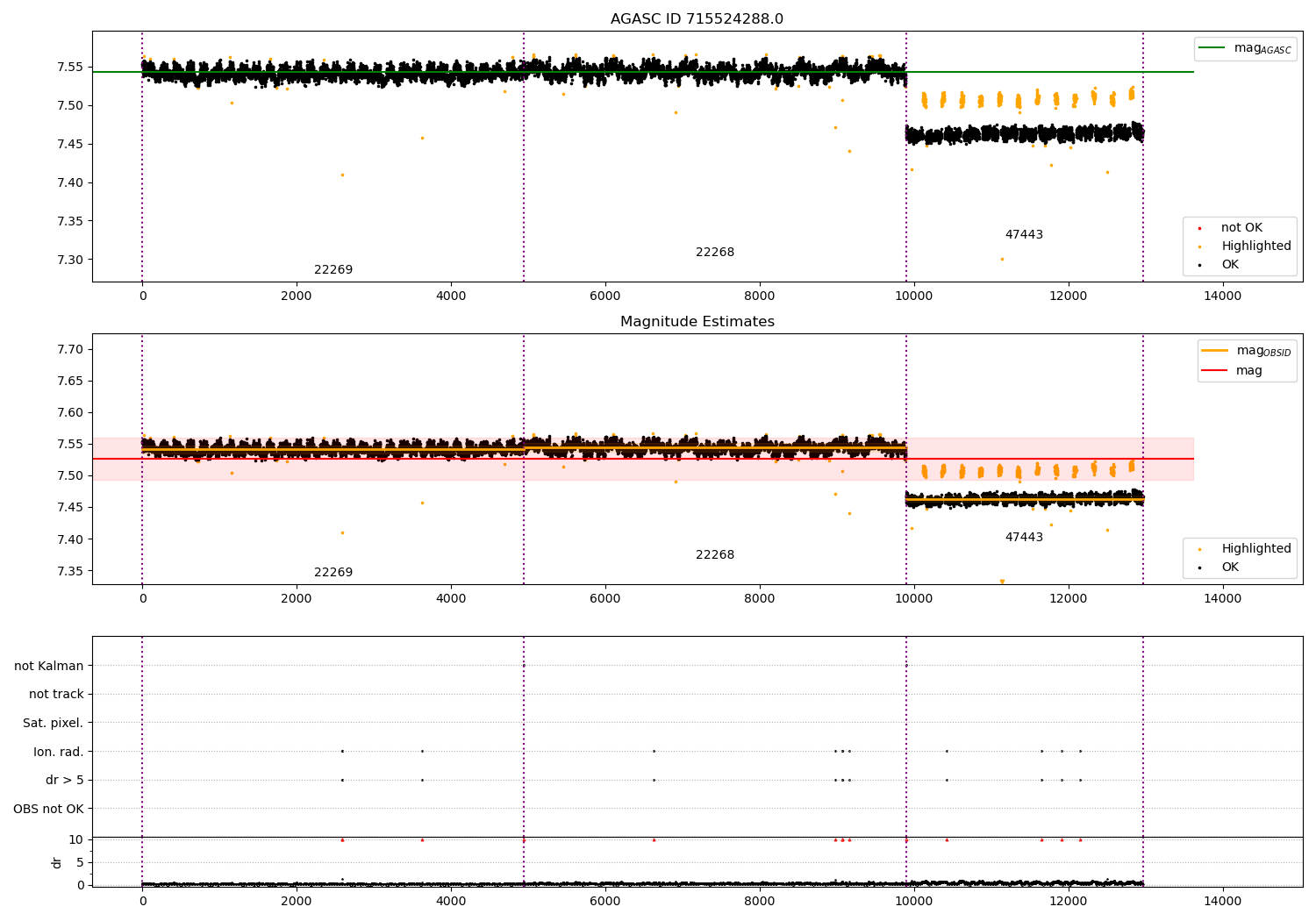Click the '7.30' y-axis tick in the top plot
This screenshot has height=921, width=1316.
point(69,260)
